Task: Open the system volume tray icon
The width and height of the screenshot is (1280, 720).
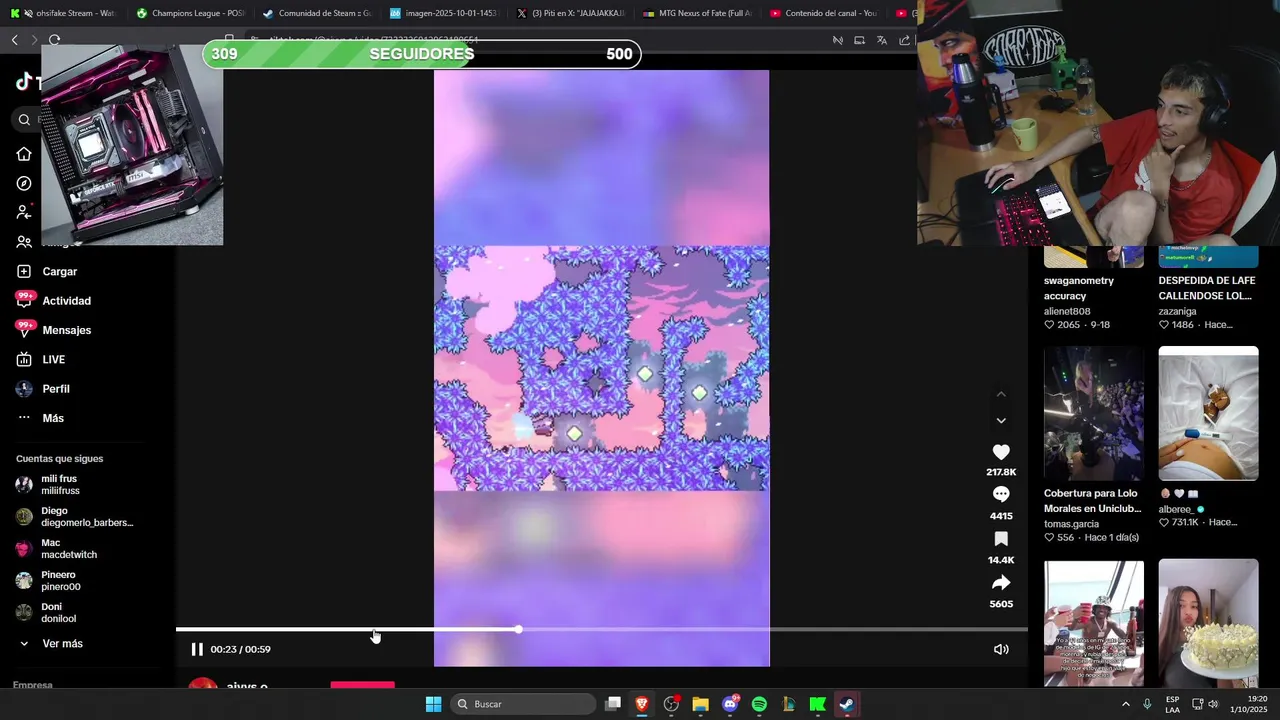Action: (1213, 704)
